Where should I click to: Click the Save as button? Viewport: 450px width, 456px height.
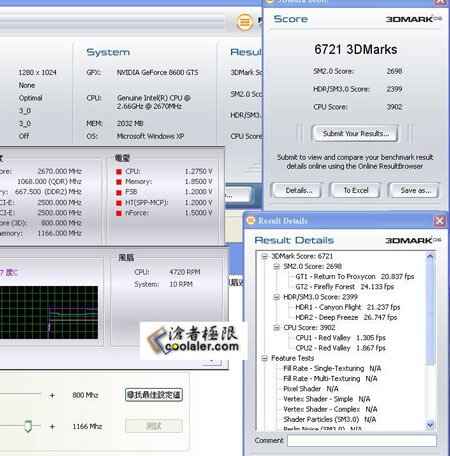(415, 190)
